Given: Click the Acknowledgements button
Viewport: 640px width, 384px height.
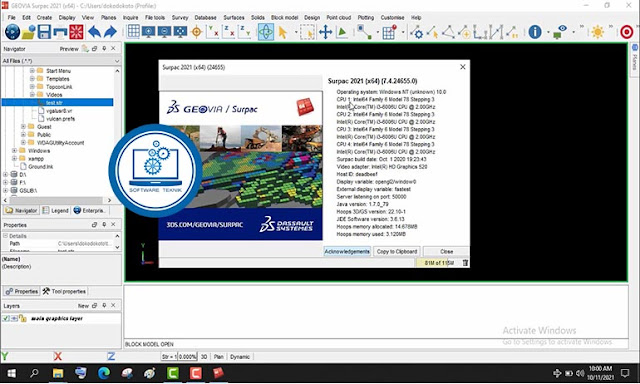Looking at the screenshot, I should click(x=347, y=251).
